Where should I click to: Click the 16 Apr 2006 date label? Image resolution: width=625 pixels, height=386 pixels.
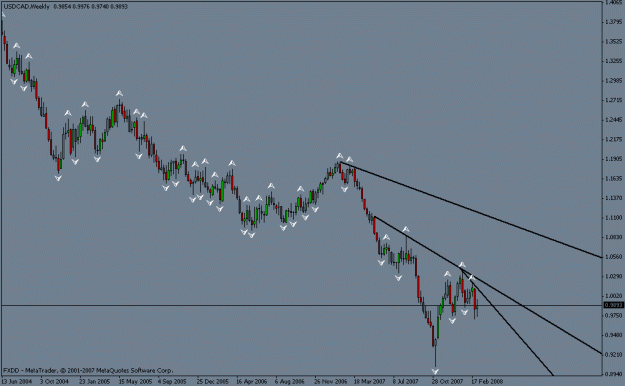point(252,381)
